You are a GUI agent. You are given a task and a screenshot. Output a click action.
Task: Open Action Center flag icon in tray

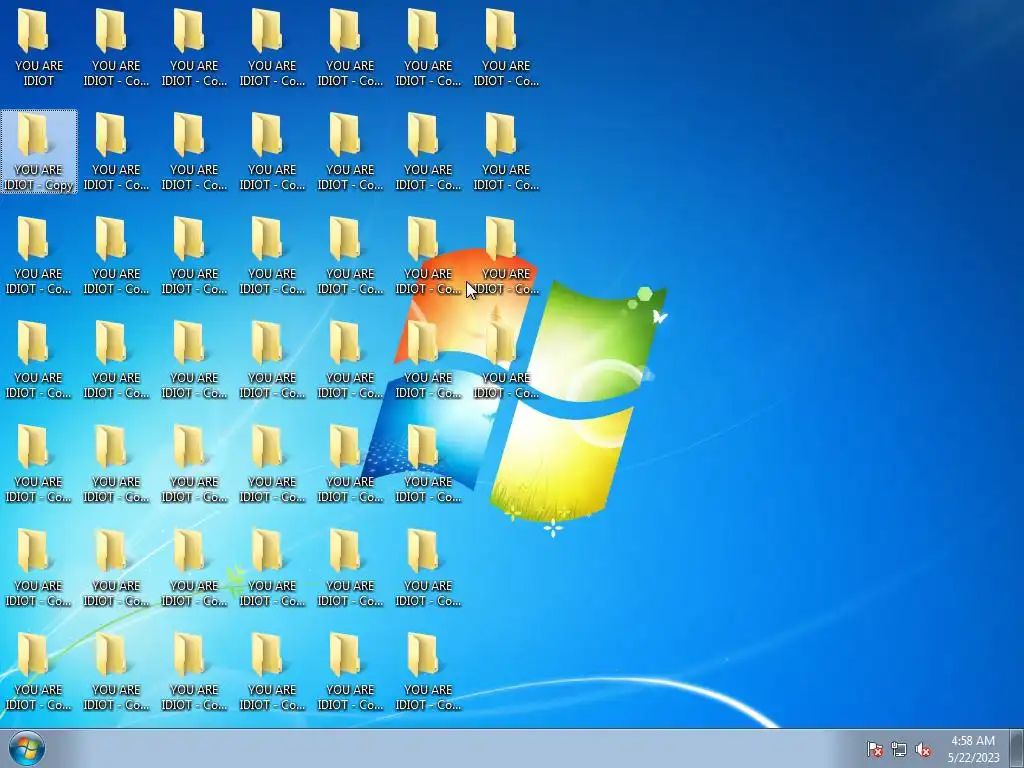[874, 749]
